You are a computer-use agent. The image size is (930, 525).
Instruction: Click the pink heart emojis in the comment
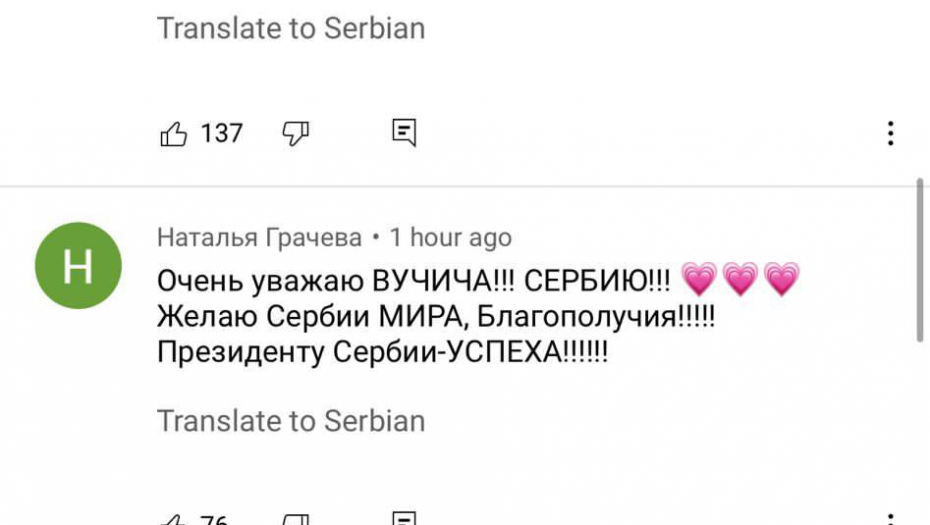coord(739,280)
